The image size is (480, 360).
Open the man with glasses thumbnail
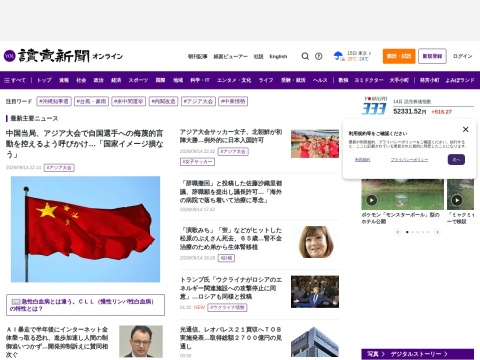coord(141,342)
